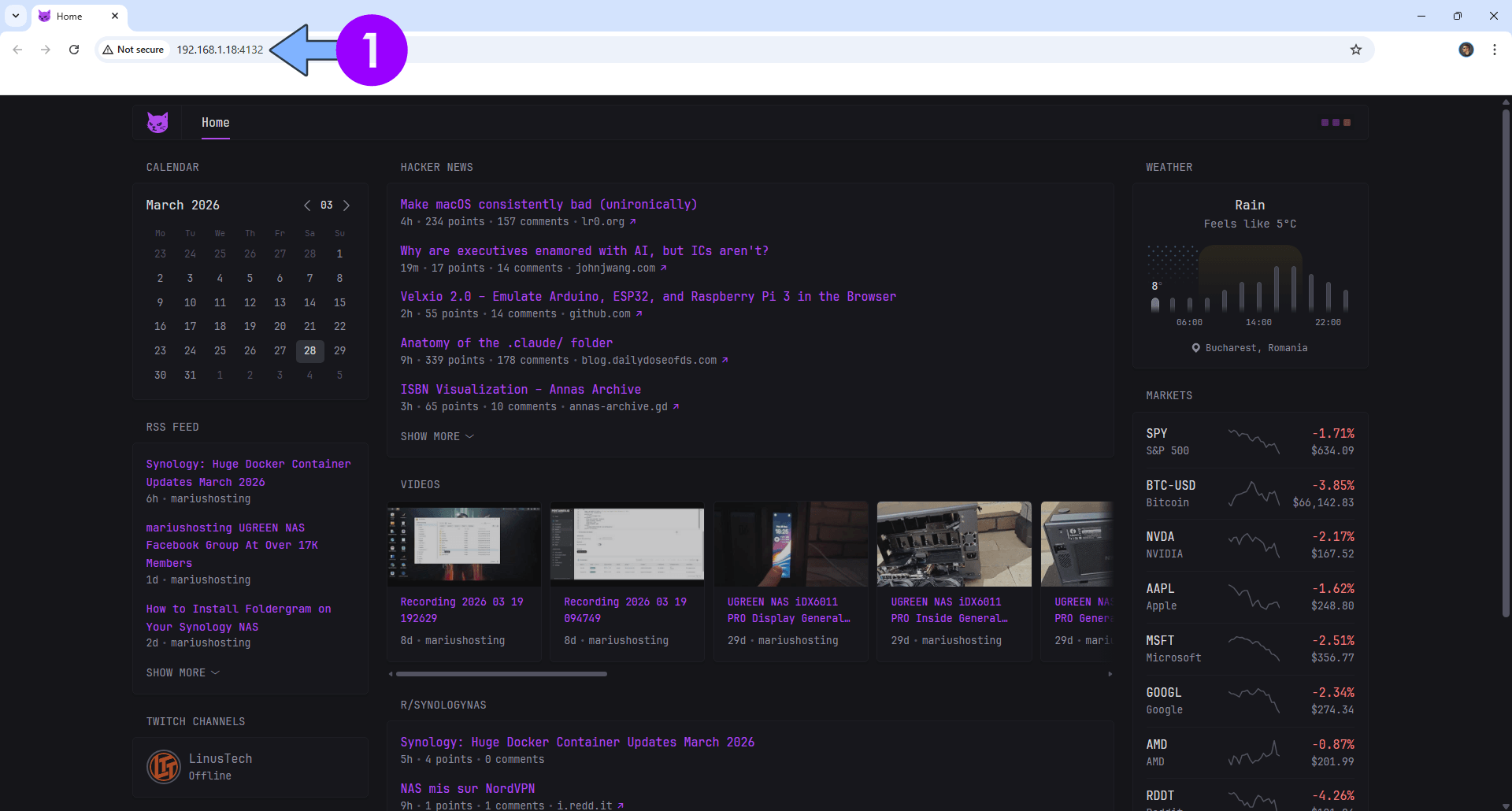Viewport: 1512px width, 811px height.
Task: Open UGREEN NAS iDX6011 PRO Inside video thumbnail
Action: pos(954,544)
